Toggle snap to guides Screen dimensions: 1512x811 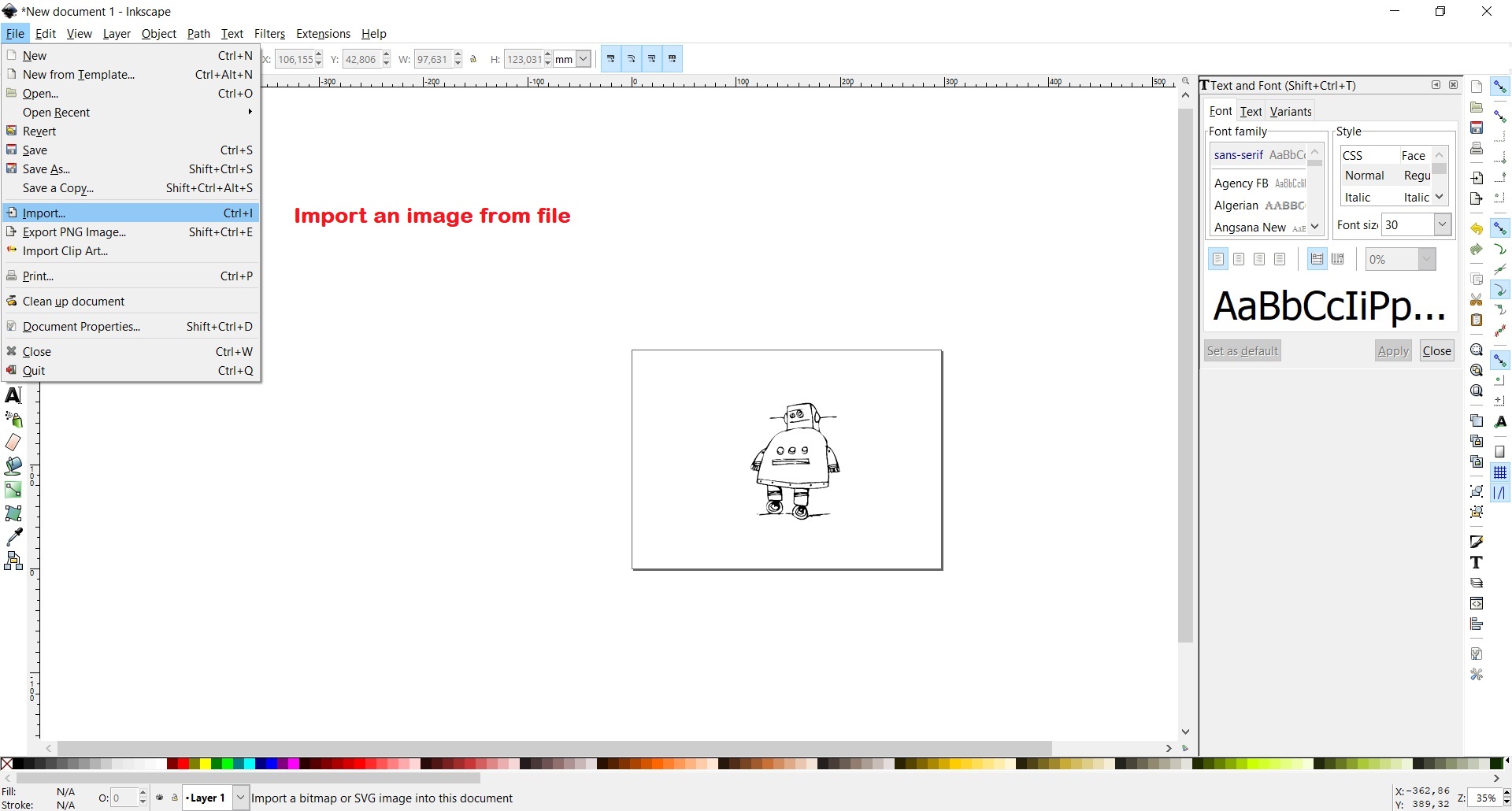click(1500, 493)
